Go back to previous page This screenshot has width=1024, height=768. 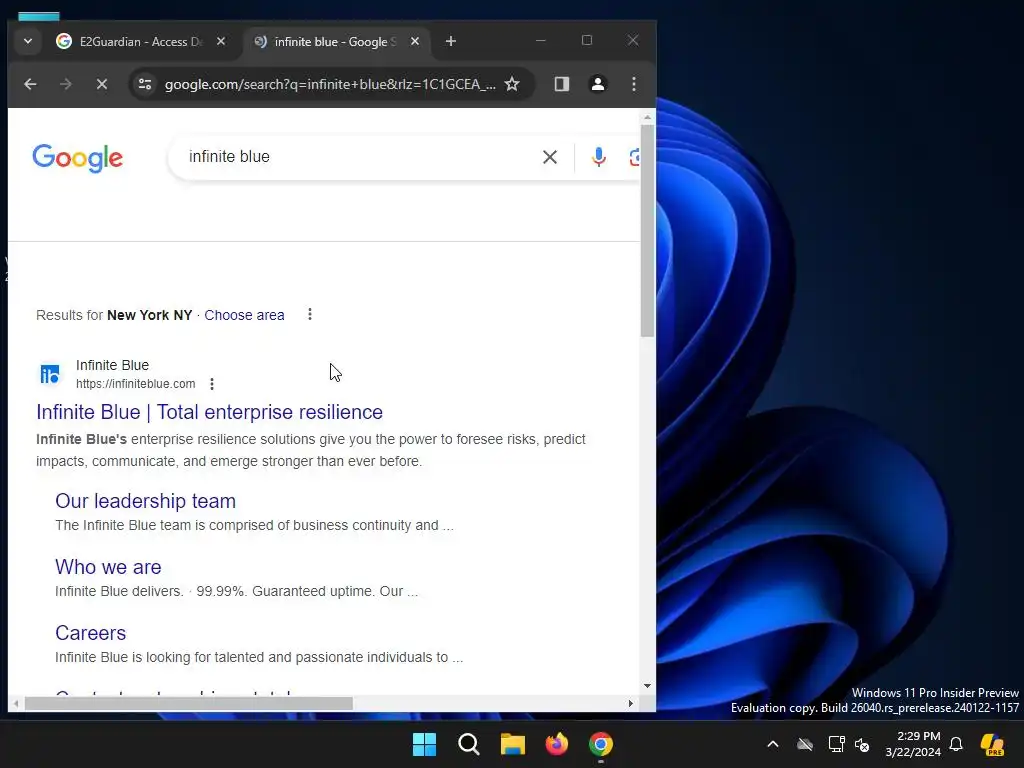[x=30, y=84]
